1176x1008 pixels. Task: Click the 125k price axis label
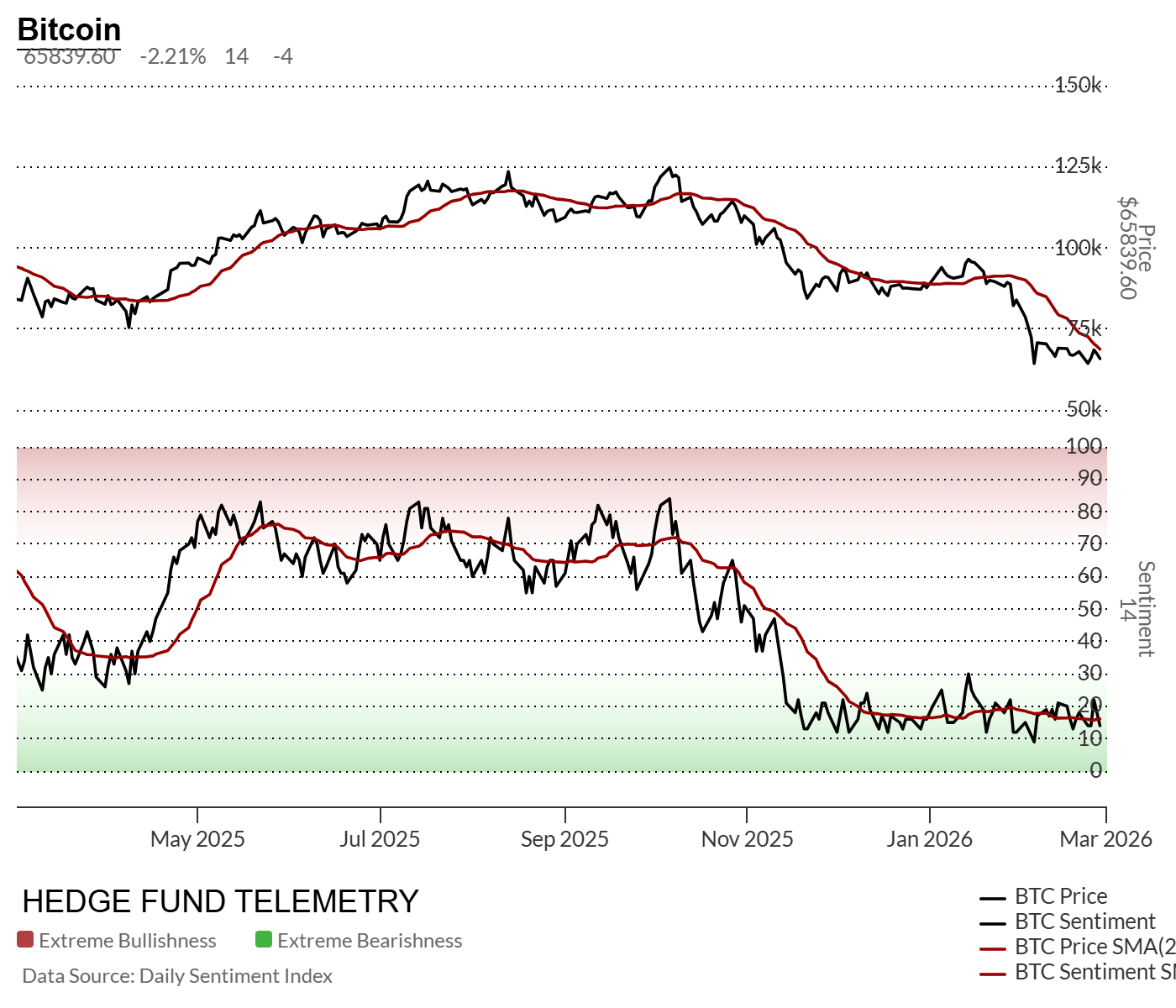coord(1078,165)
